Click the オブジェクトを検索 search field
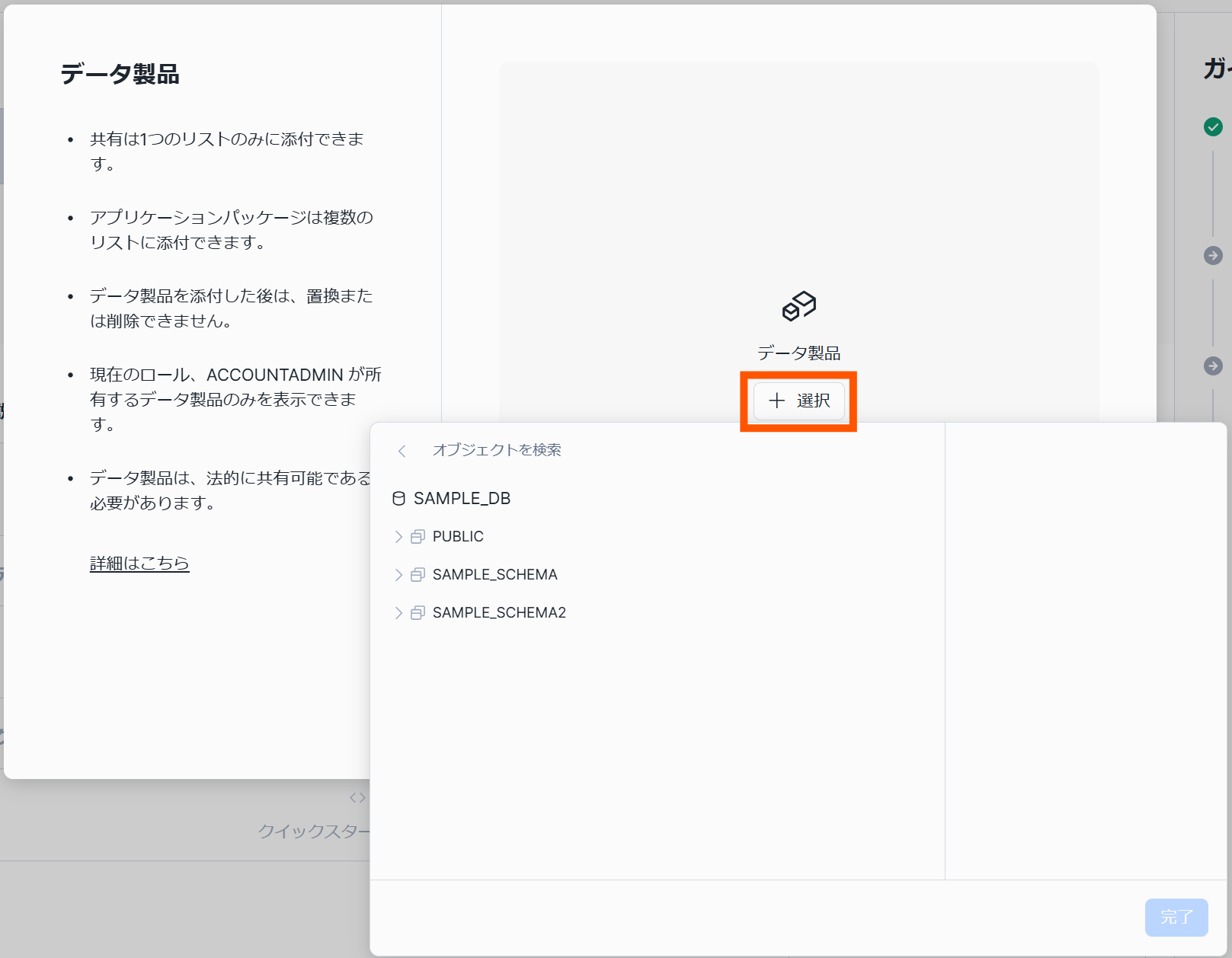Viewport: 1232px width, 958px height. pyautogui.click(x=497, y=450)
